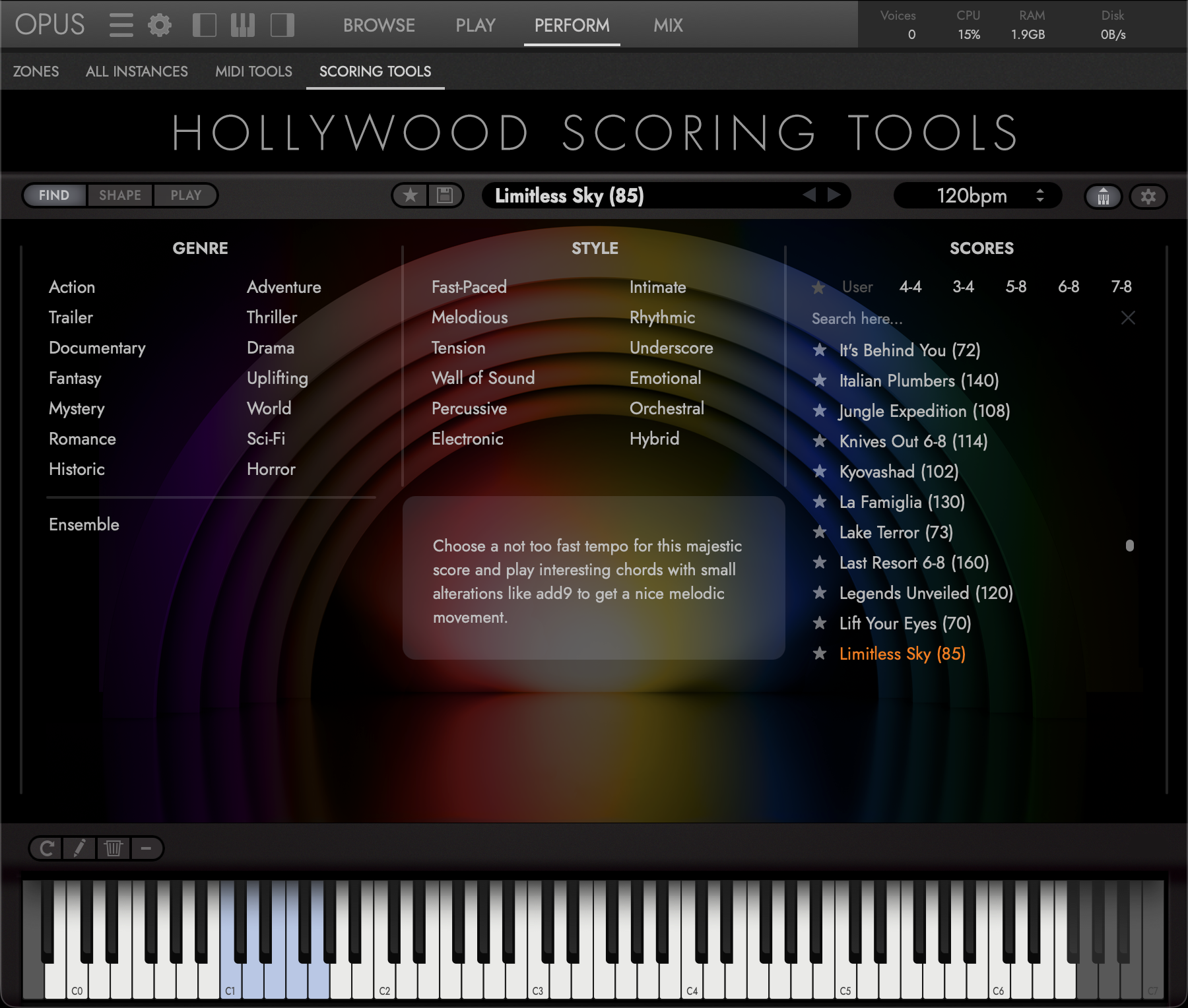The height and width of the screenshot is (1008, 1188).
Task: Switch to the PLAY page
Action: [475, 25]
